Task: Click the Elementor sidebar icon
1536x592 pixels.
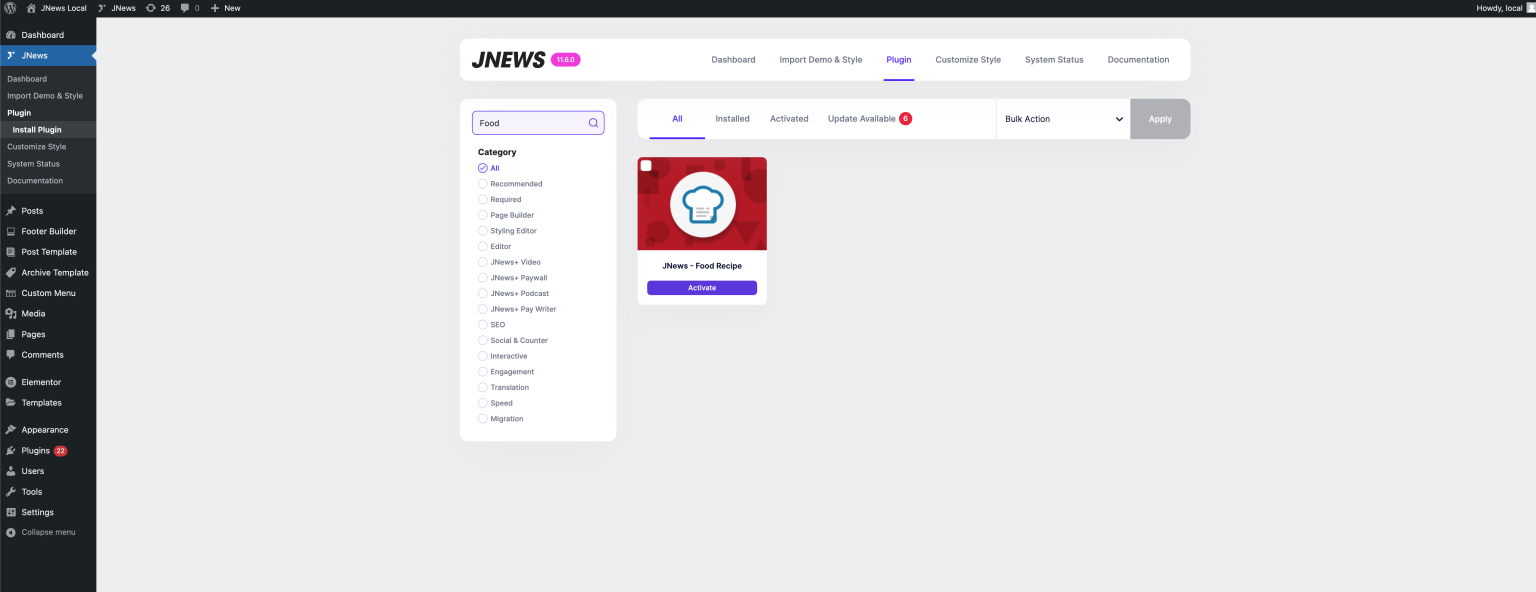Action: point(9,382)
